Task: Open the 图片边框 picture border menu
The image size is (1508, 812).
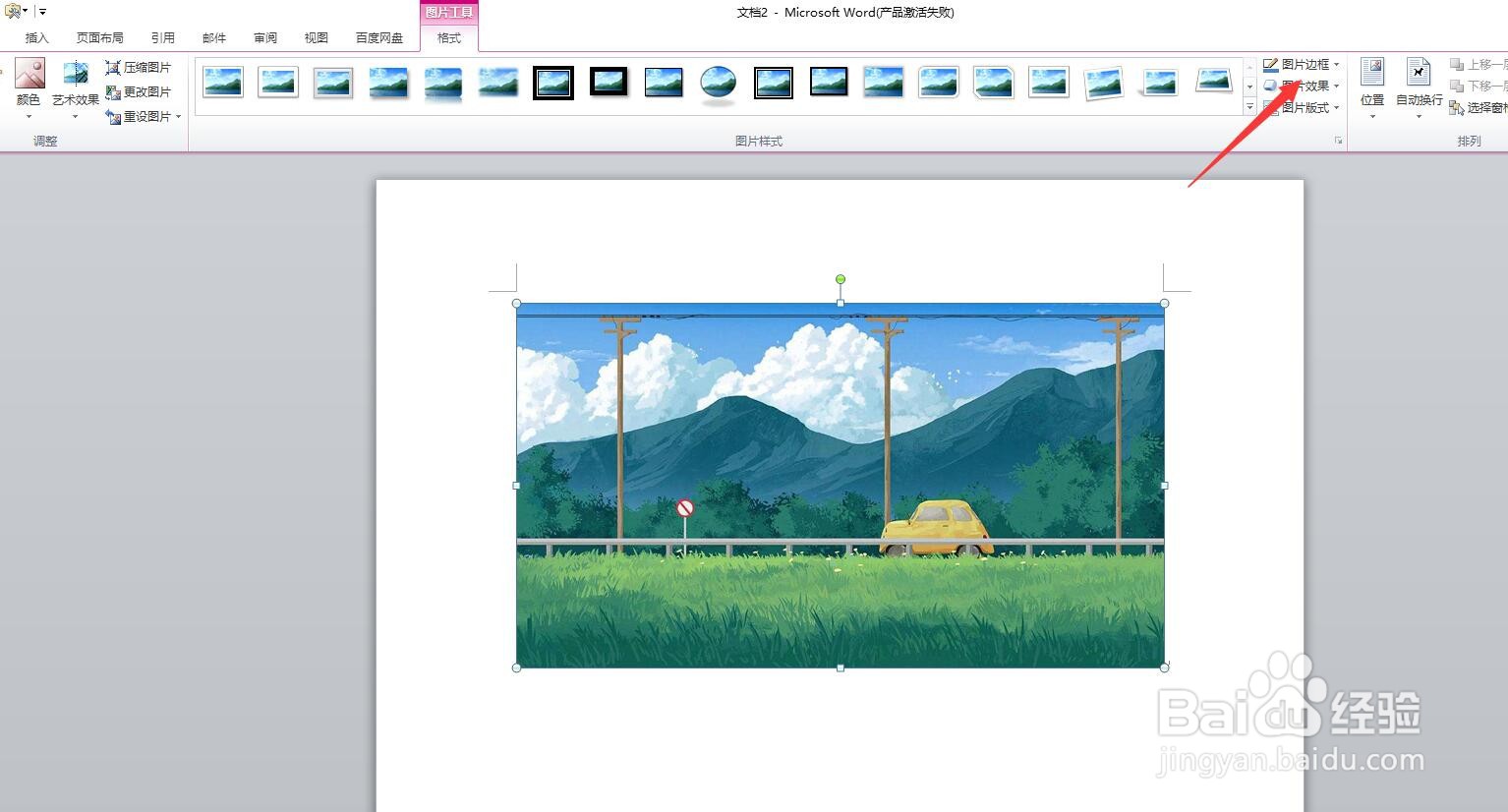Action: click(1302, 65)
